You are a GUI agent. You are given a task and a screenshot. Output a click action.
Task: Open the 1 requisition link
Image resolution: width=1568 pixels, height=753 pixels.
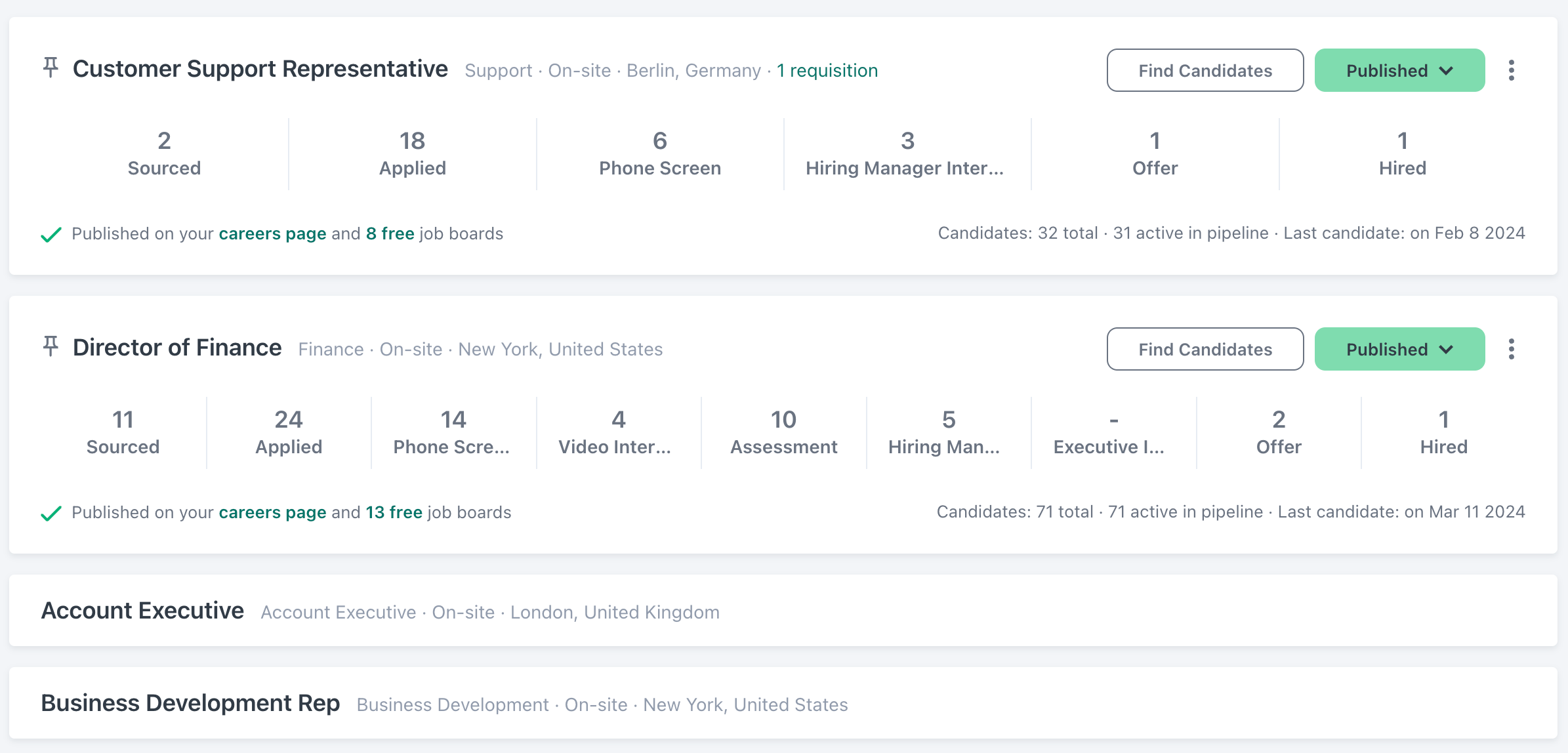coord(827,70)
